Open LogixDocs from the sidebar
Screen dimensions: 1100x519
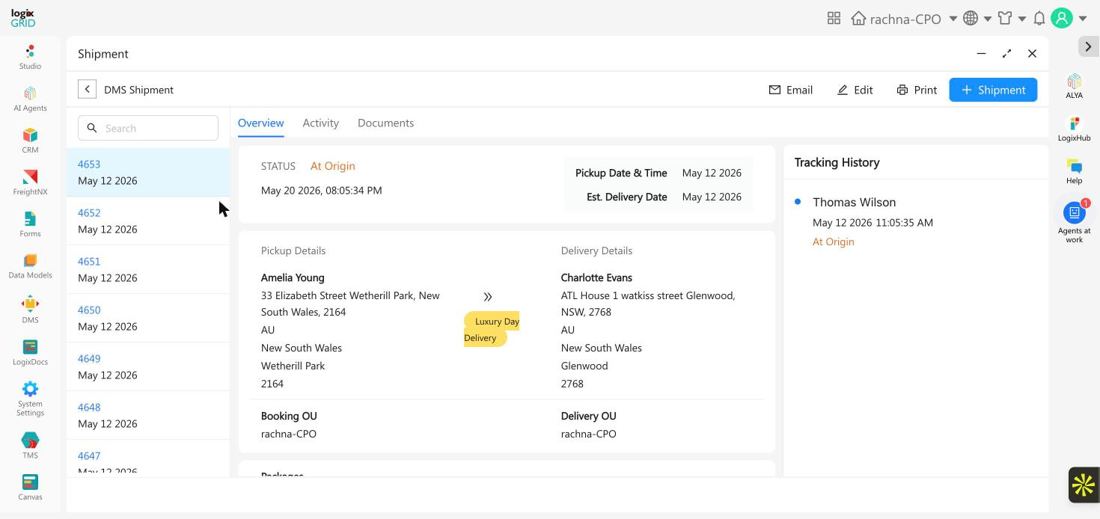click(29, 353)
